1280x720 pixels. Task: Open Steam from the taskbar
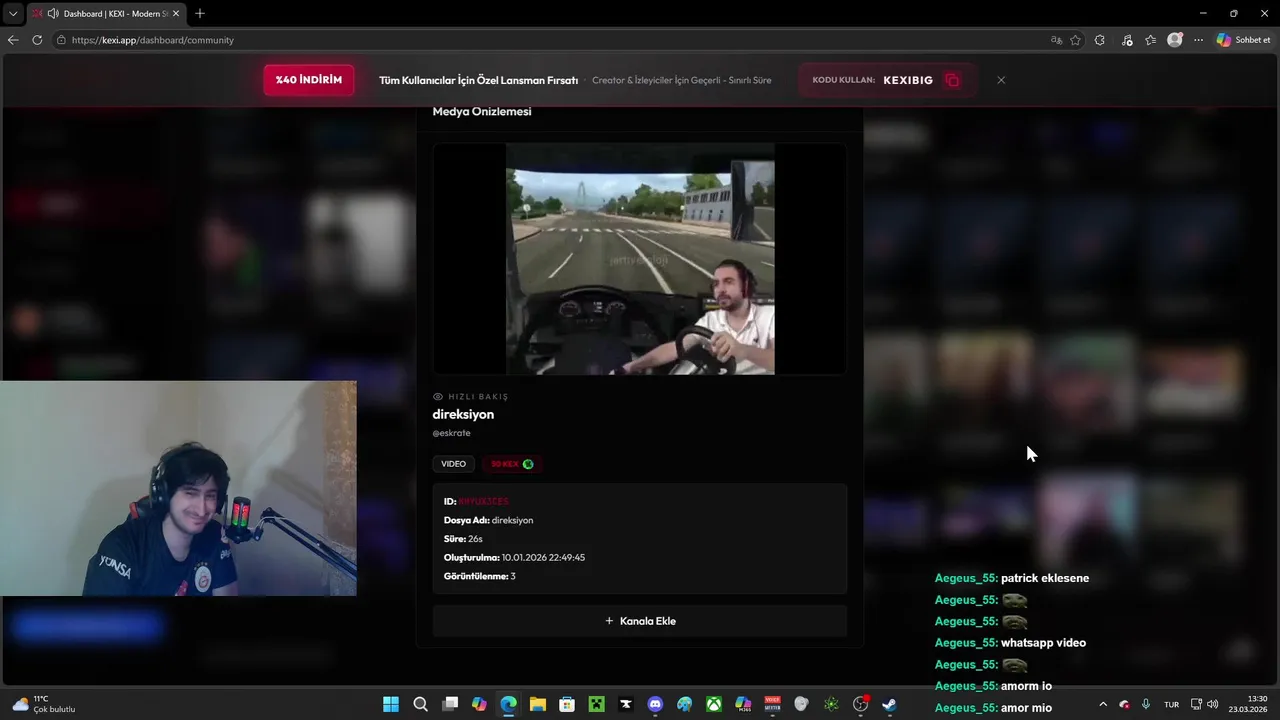[889, 704]
